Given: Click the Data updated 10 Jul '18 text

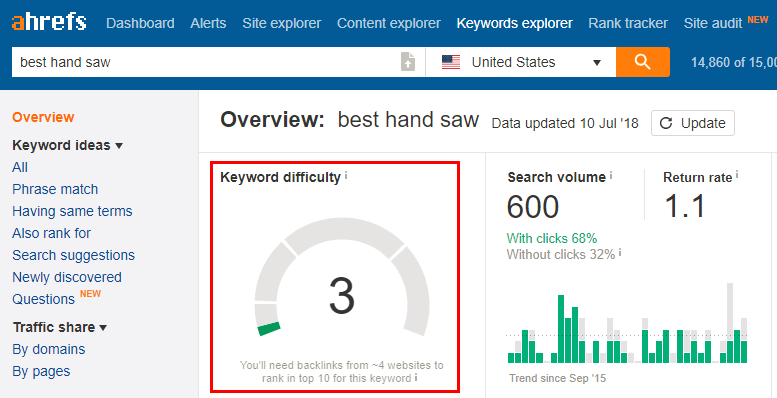Looking at the screenshot, I should [565, 123].
